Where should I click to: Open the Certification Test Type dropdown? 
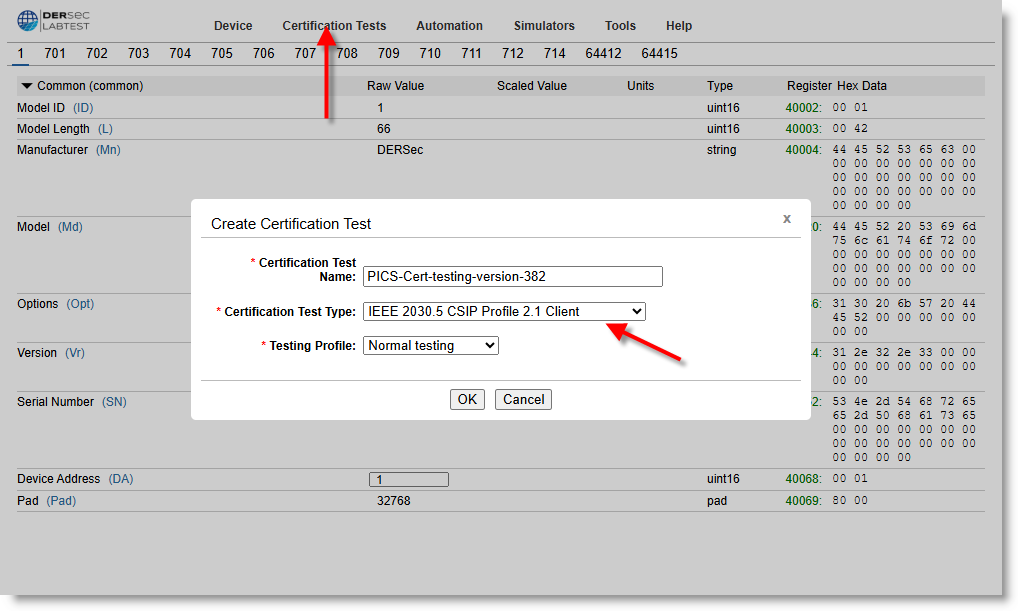504,312
